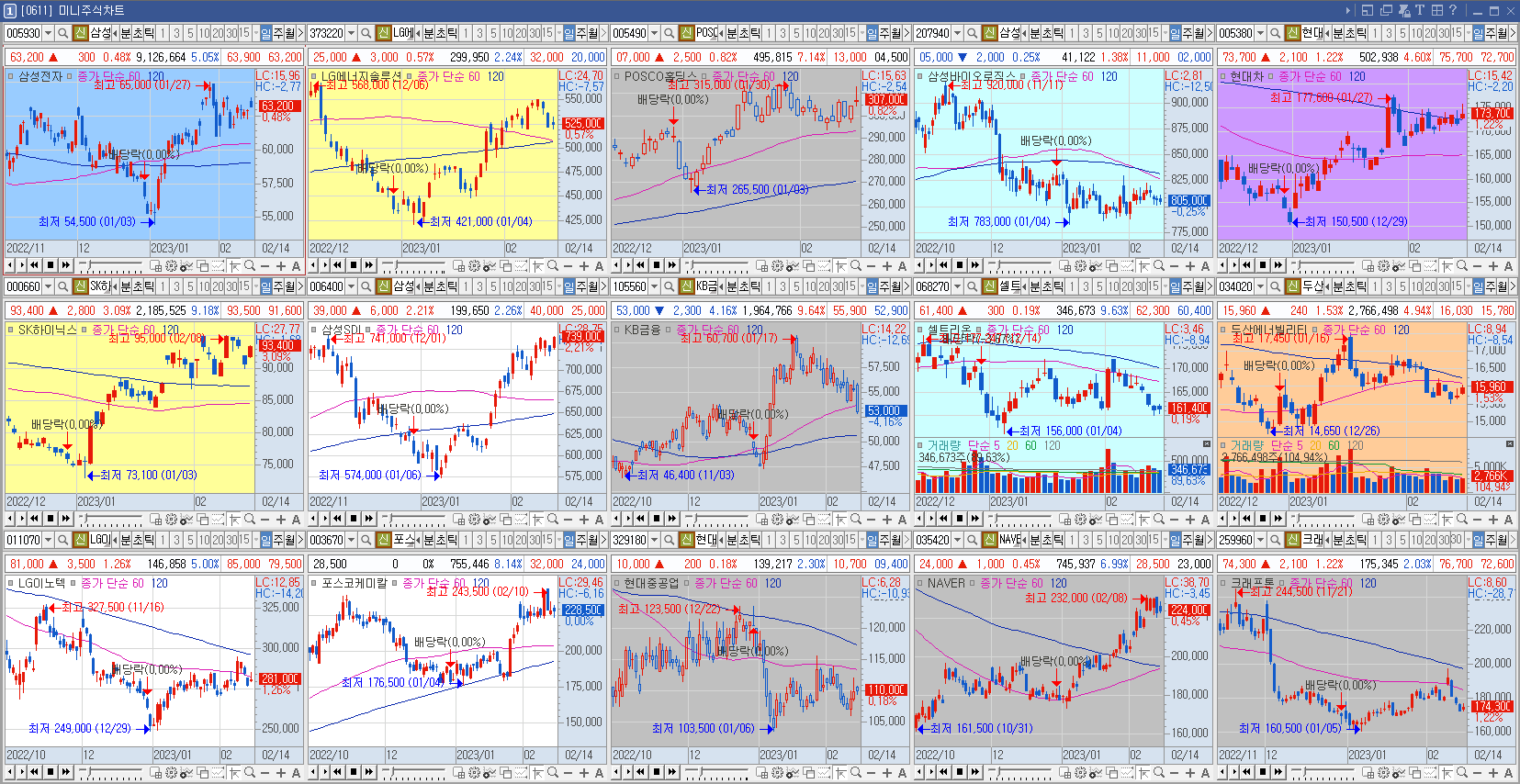Click the first window layout icon in title bar

tap(1368, 10)
